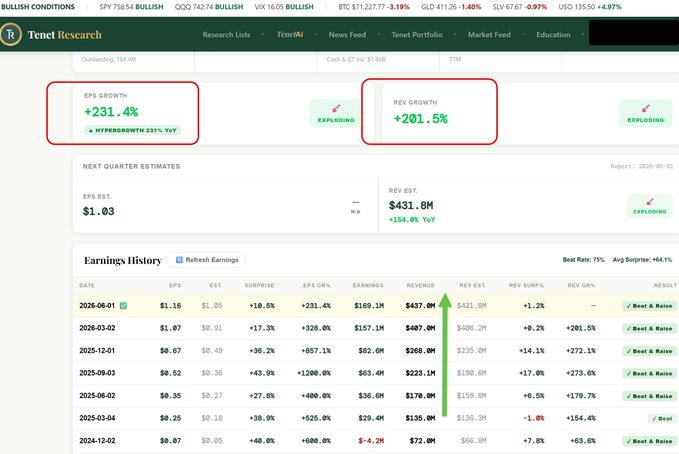Click the SLV 67.67 ticker entry
679x454 pixels.
pyautogui.click(x=520, y=7)
